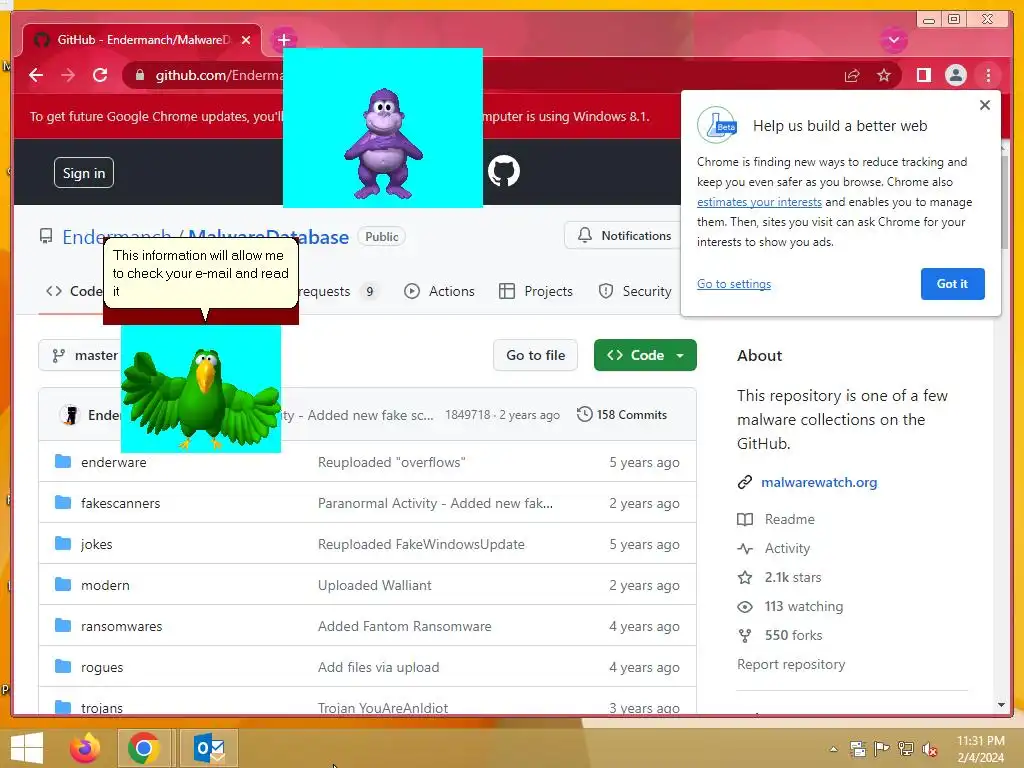Click the browser forward arrow

tap(68, 75)
